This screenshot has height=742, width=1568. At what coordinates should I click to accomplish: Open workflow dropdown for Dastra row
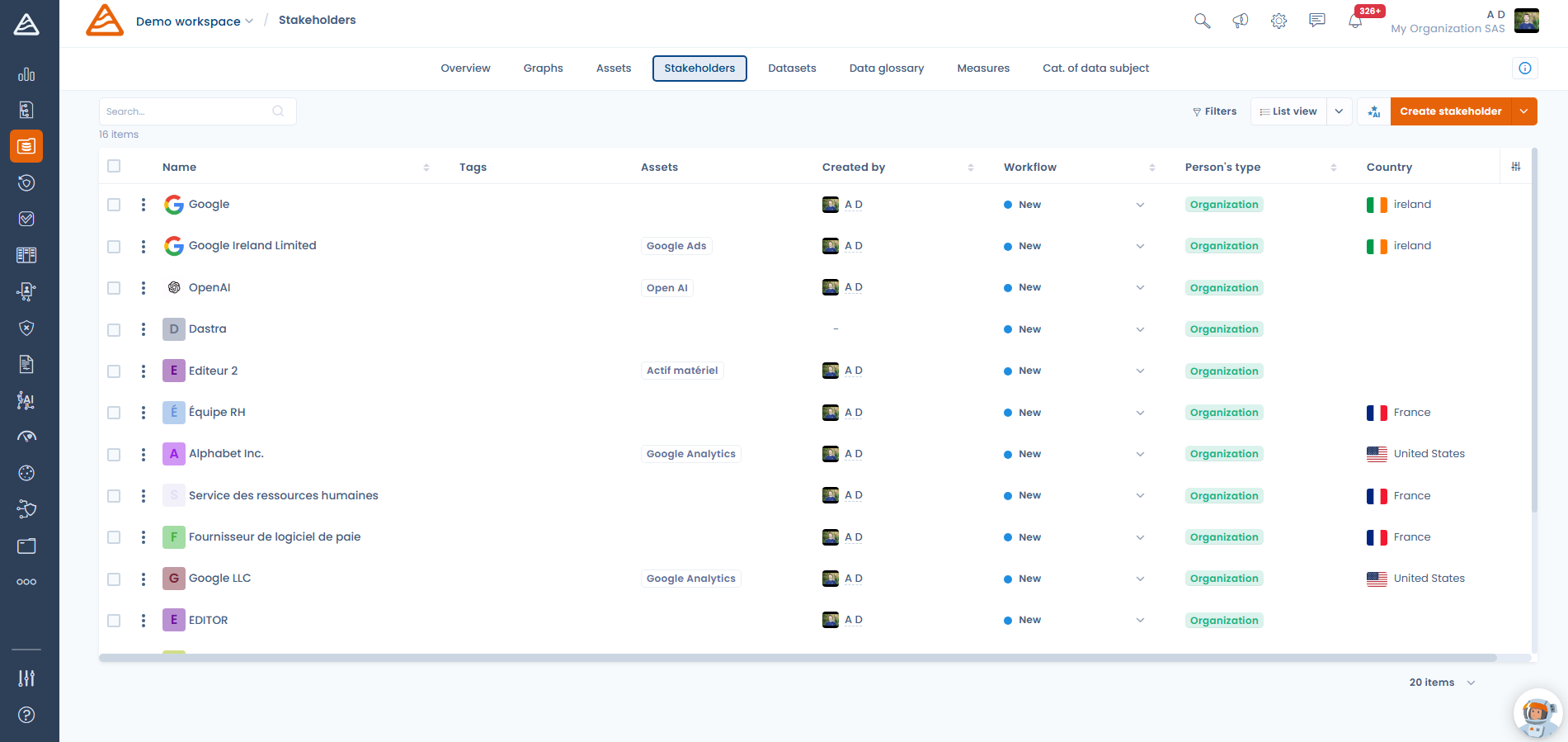coord(1140,329)
